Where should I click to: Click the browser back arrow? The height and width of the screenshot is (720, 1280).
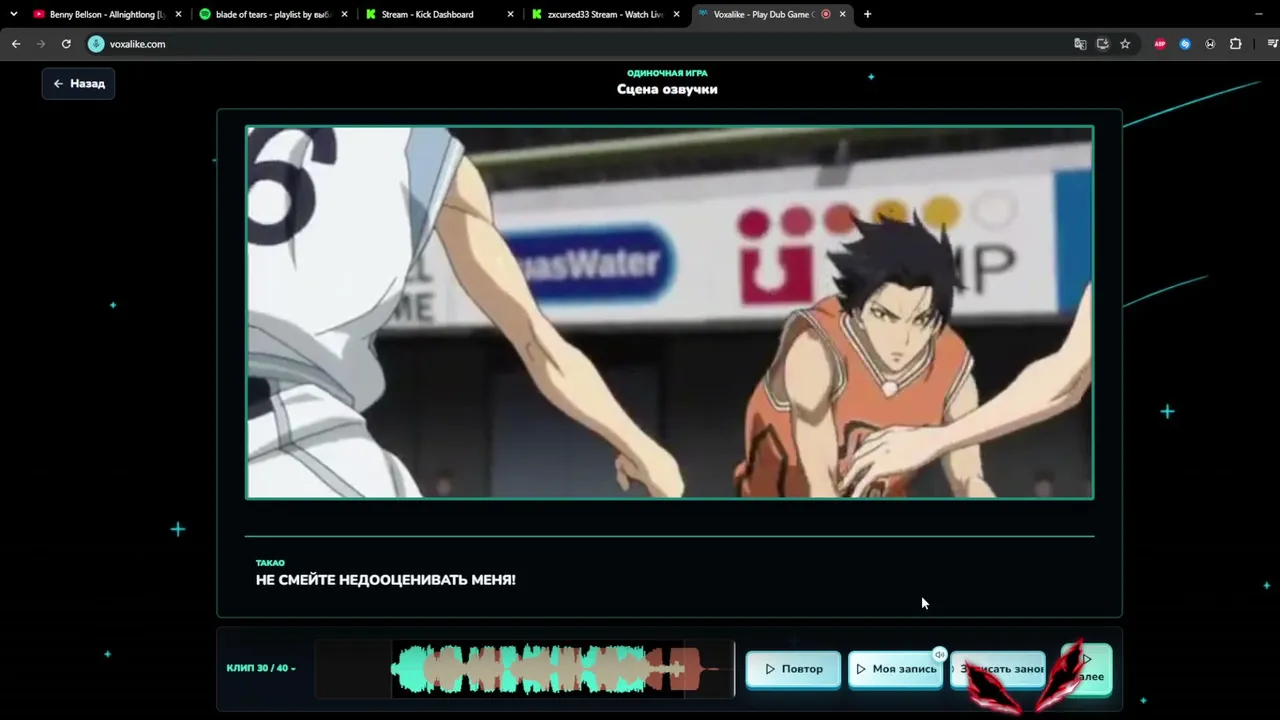(x=16, y=44)
